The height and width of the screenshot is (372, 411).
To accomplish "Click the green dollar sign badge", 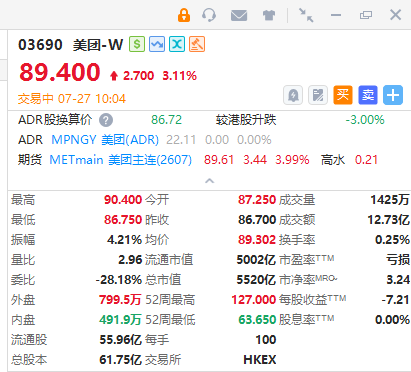I will click(x=137, y=44).
